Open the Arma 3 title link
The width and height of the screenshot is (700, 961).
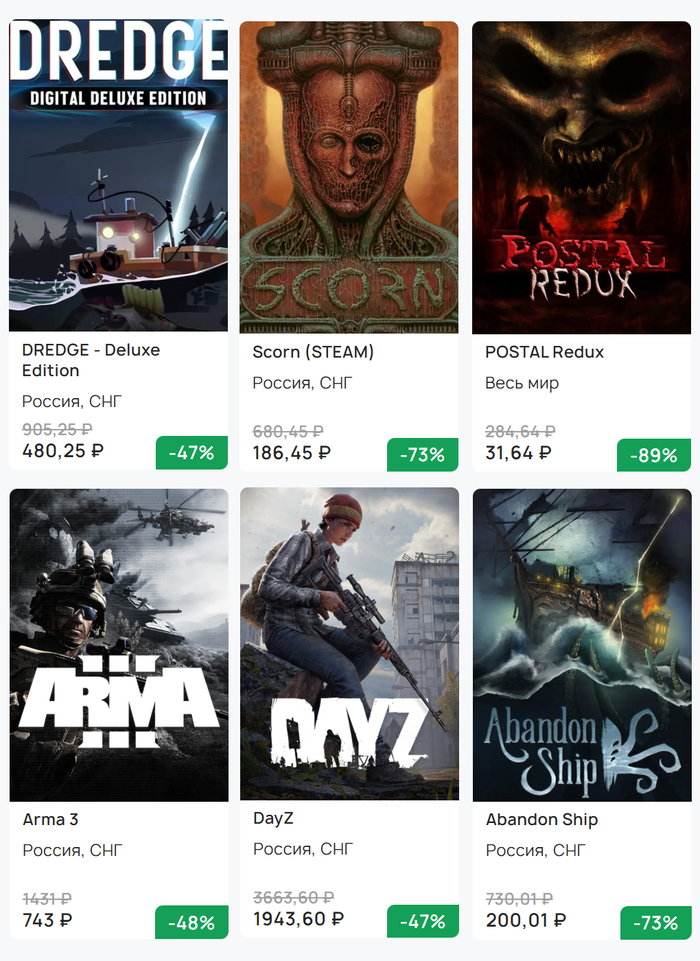pyautogui.click(x=50, y=820)
